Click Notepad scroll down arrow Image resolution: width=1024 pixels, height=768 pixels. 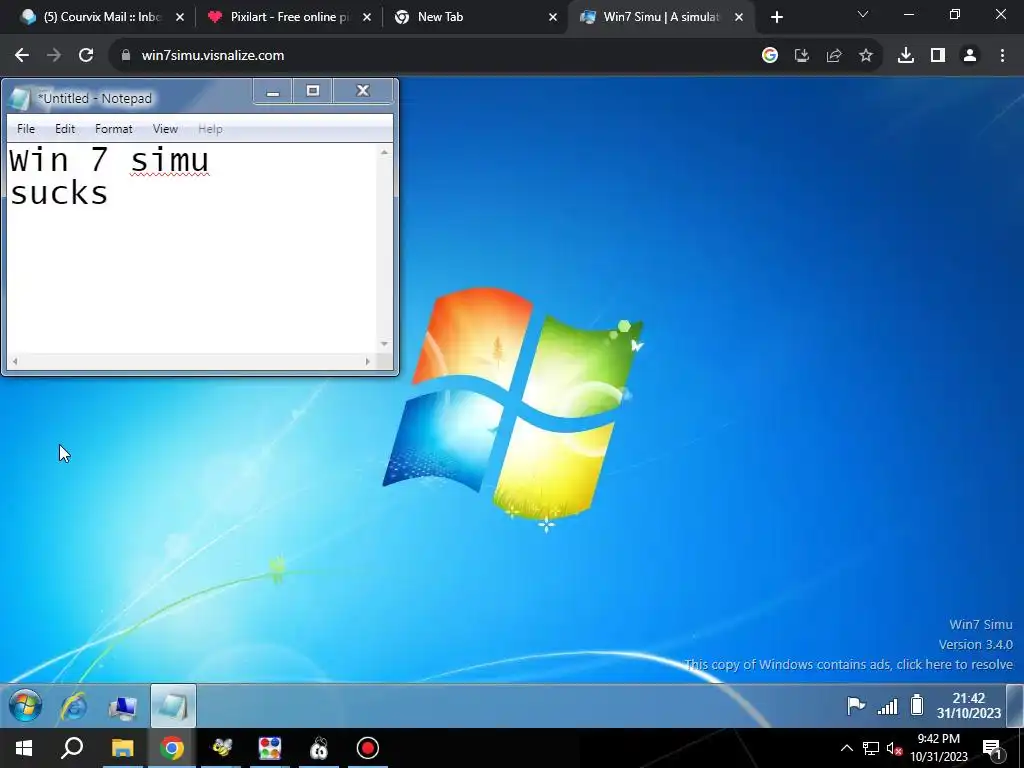click(x=384, y=344)
